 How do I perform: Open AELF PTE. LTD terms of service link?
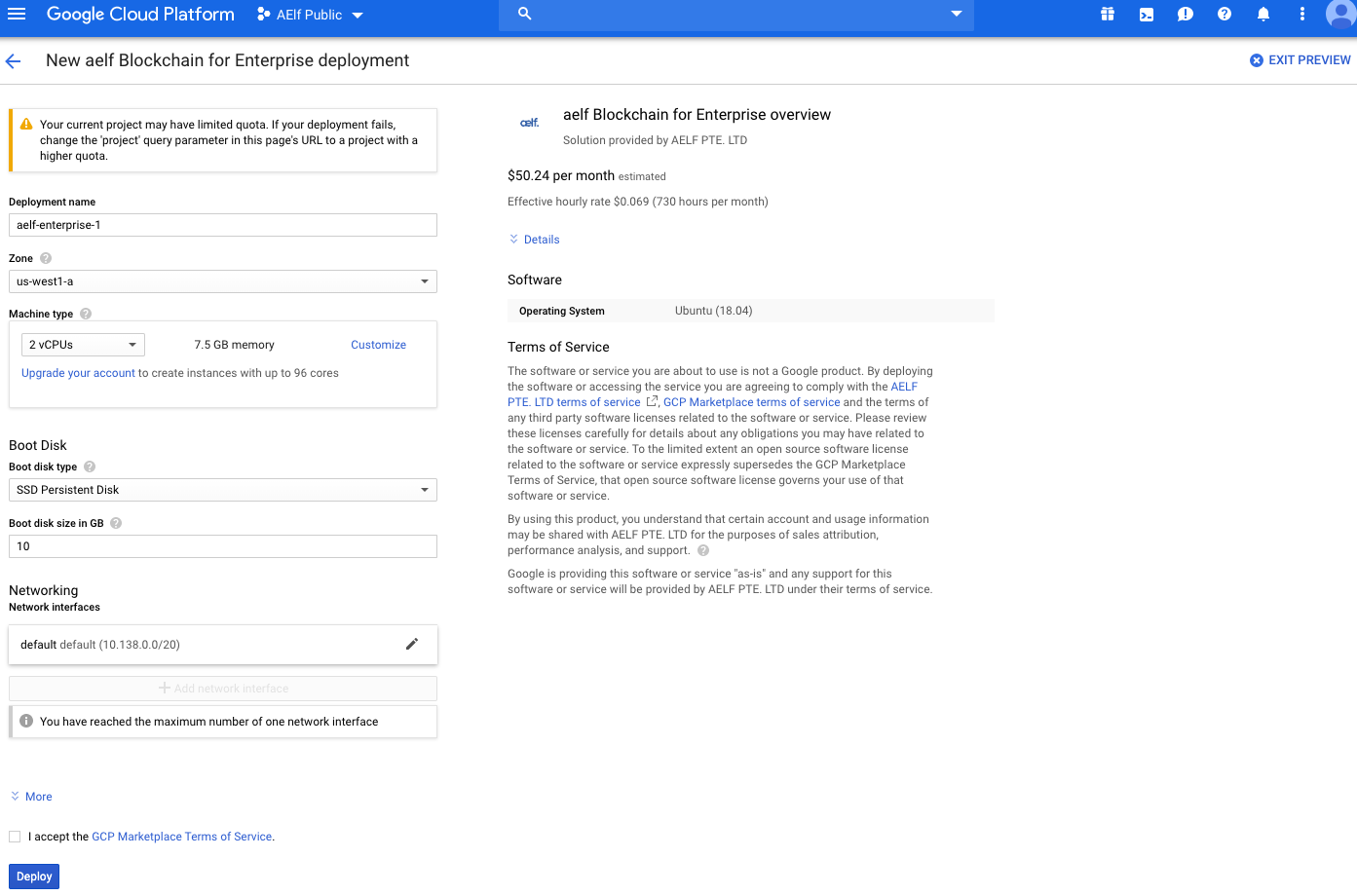click(574, 402)
